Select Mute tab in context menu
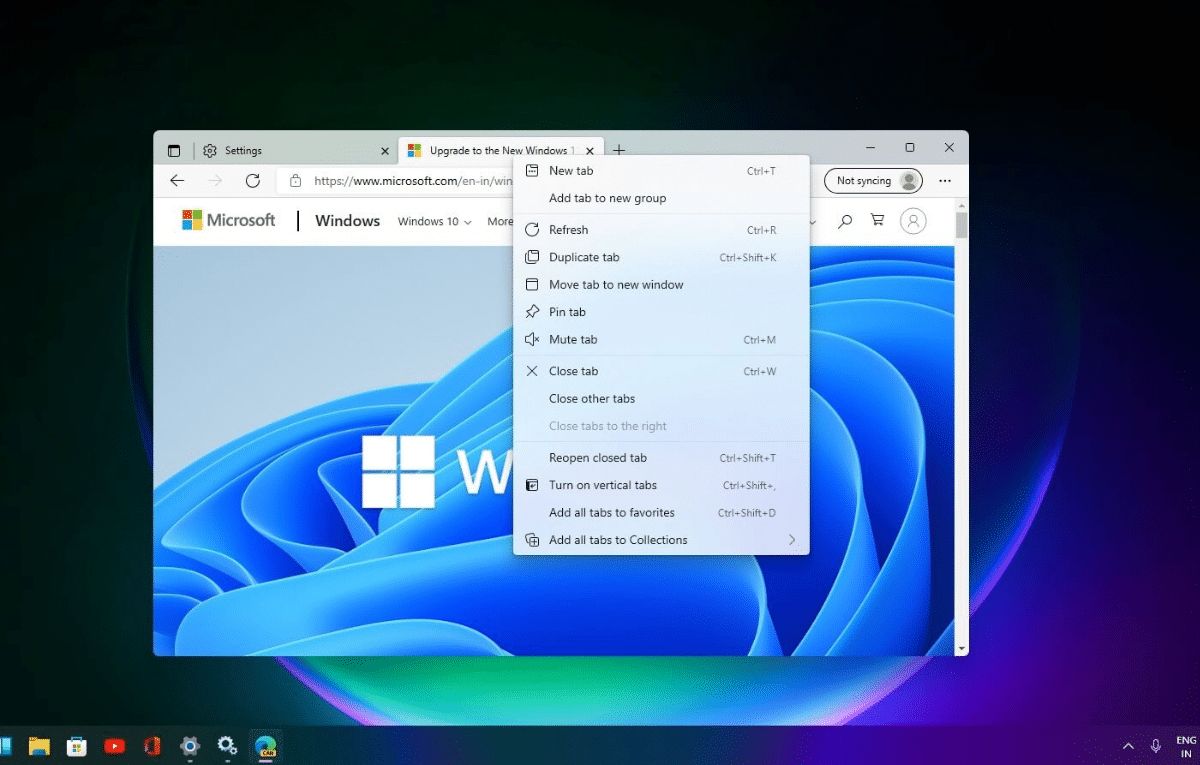This screenshot has height=765, width=1200. point(573,340)
